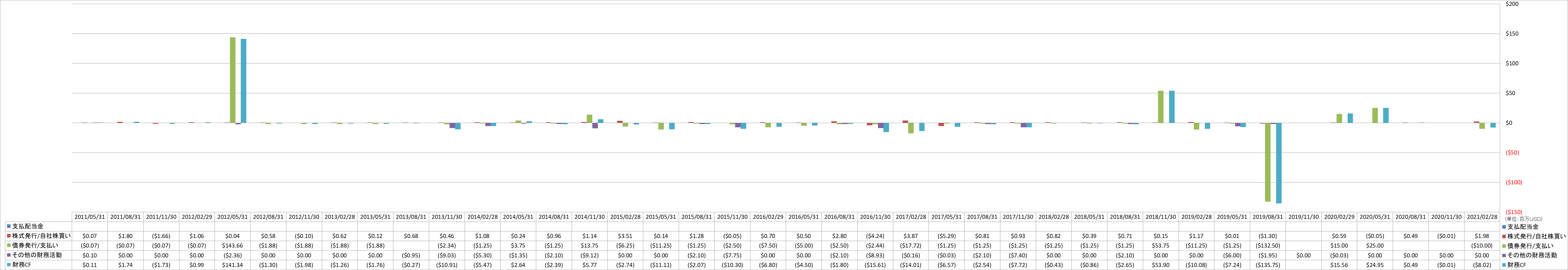Click the negative cyan 財務CF bar for 2019/08/31
This screenshot has height=270, width=1568.
point(1279,163)
